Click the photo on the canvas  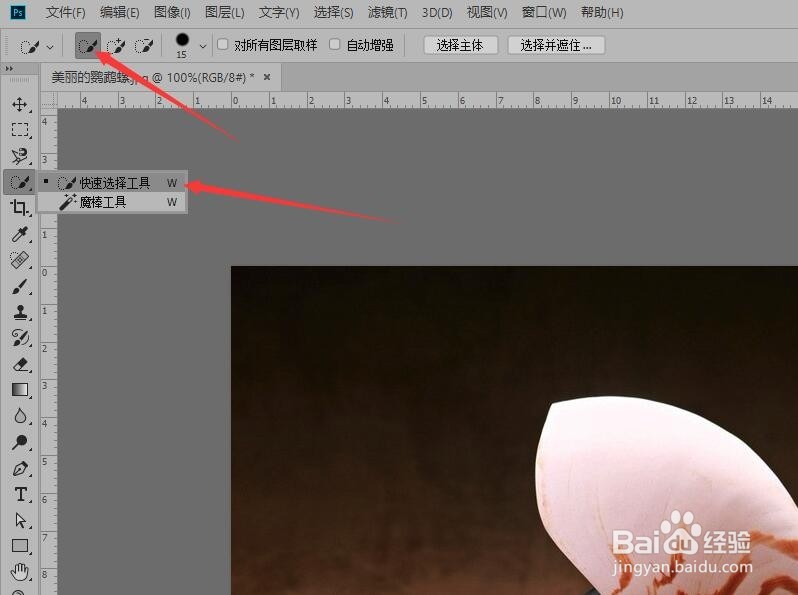click(x=515, y=431)
